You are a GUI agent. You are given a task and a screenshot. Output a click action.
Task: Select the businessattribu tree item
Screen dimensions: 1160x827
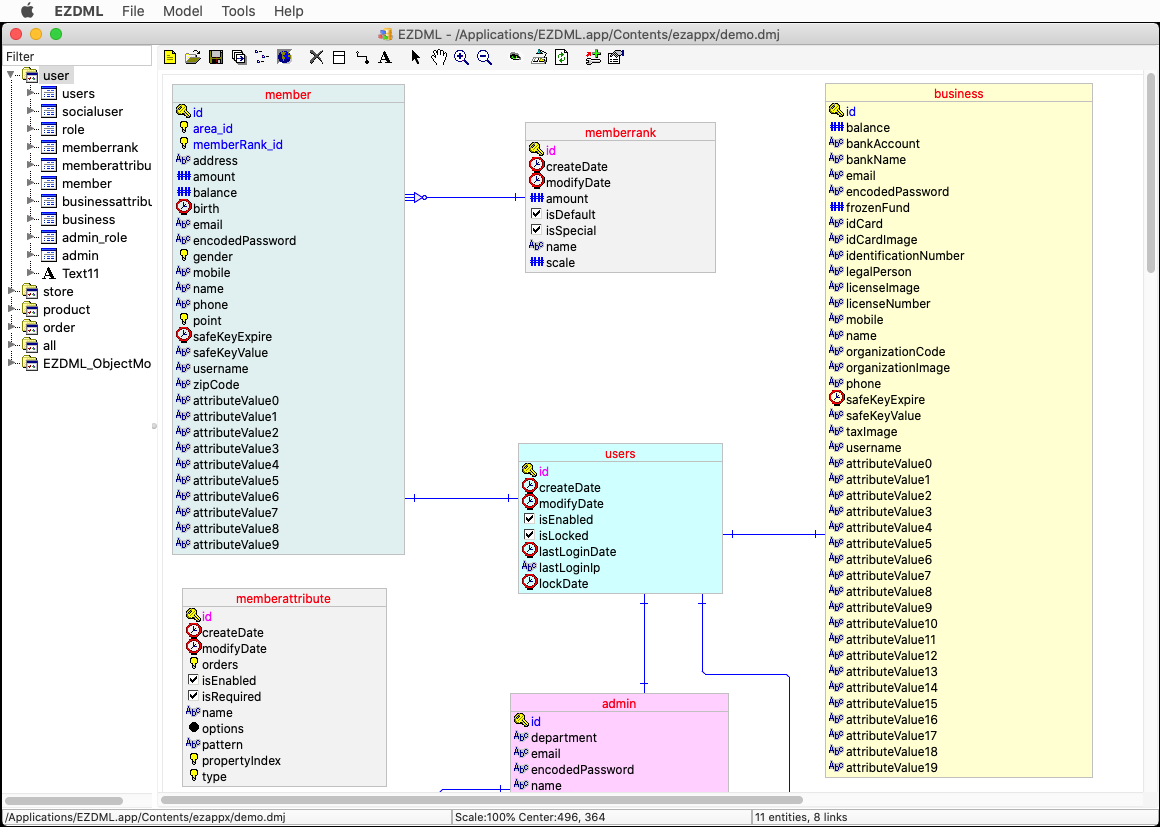click(107, 201)
